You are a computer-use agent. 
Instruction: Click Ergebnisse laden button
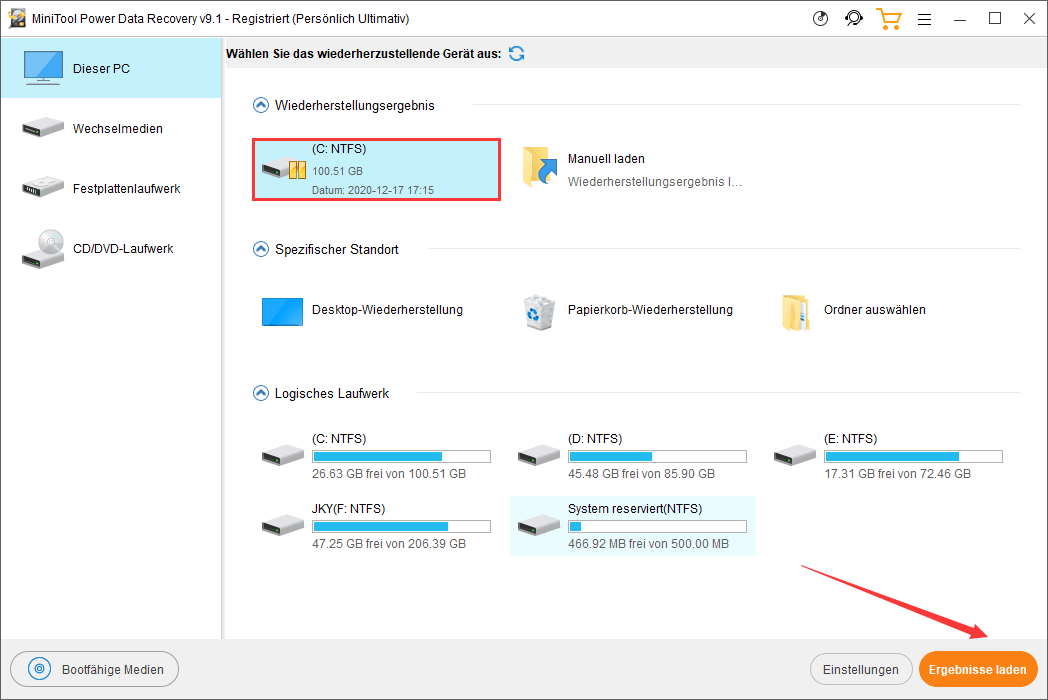[978, 669]
